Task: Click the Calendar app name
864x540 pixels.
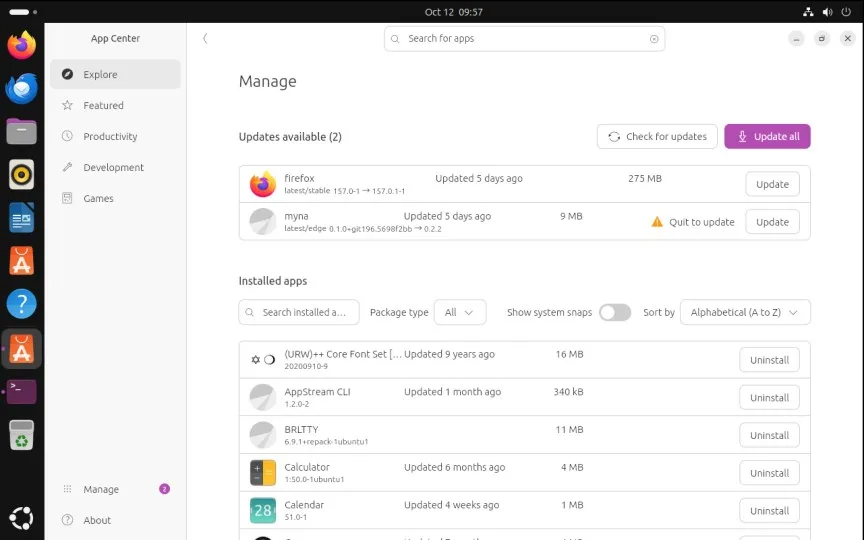Action: [304, 505]
